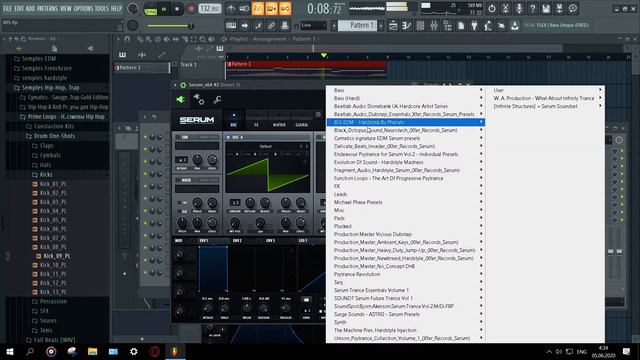Select Kick_09_PL sample in browser

coord(56,256)
